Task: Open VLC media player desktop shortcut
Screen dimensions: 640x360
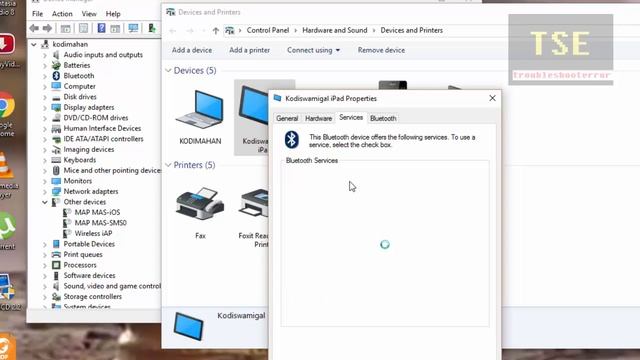Action: point(6,165)
